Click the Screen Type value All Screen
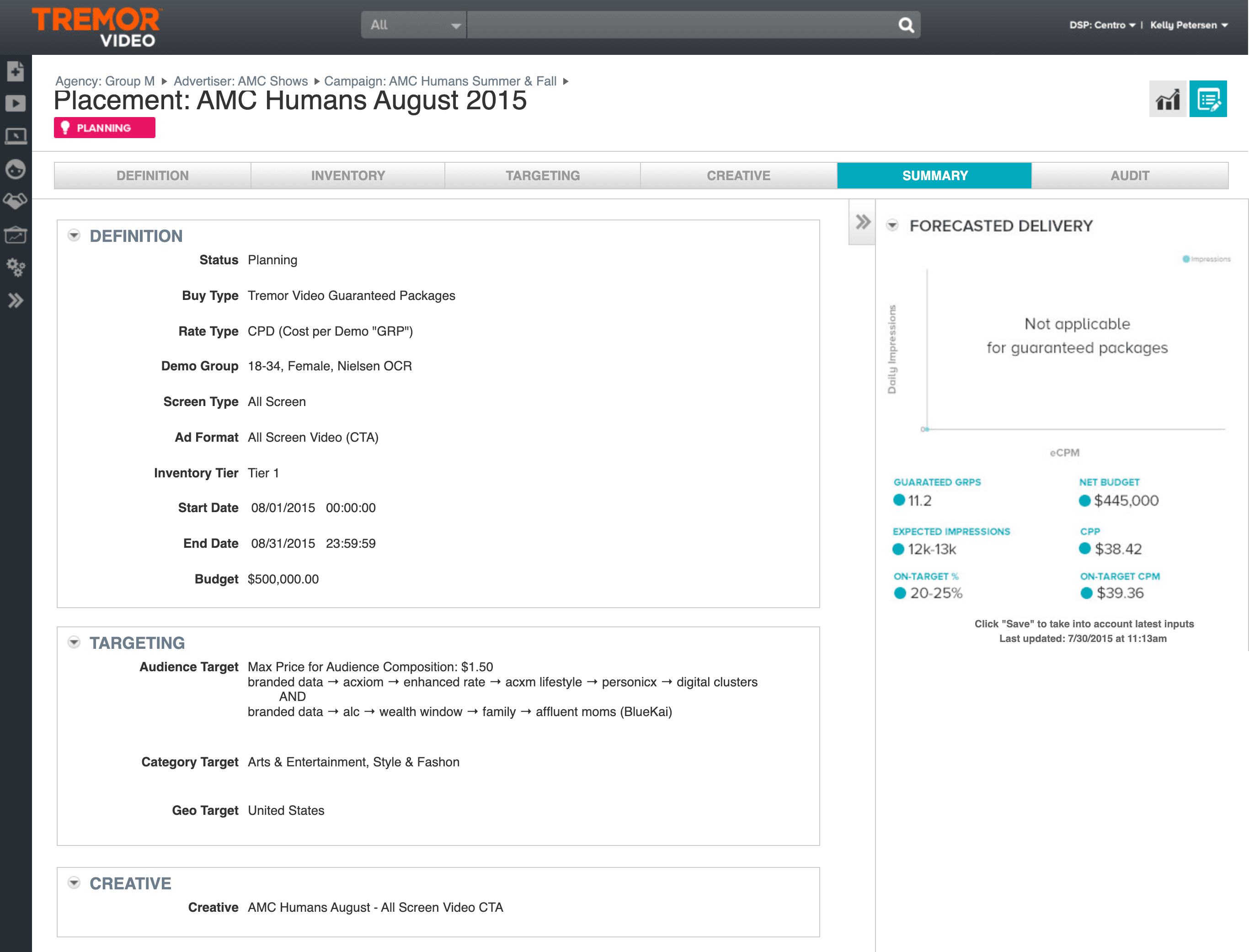 pyautogui.click(x=277, y=402)
